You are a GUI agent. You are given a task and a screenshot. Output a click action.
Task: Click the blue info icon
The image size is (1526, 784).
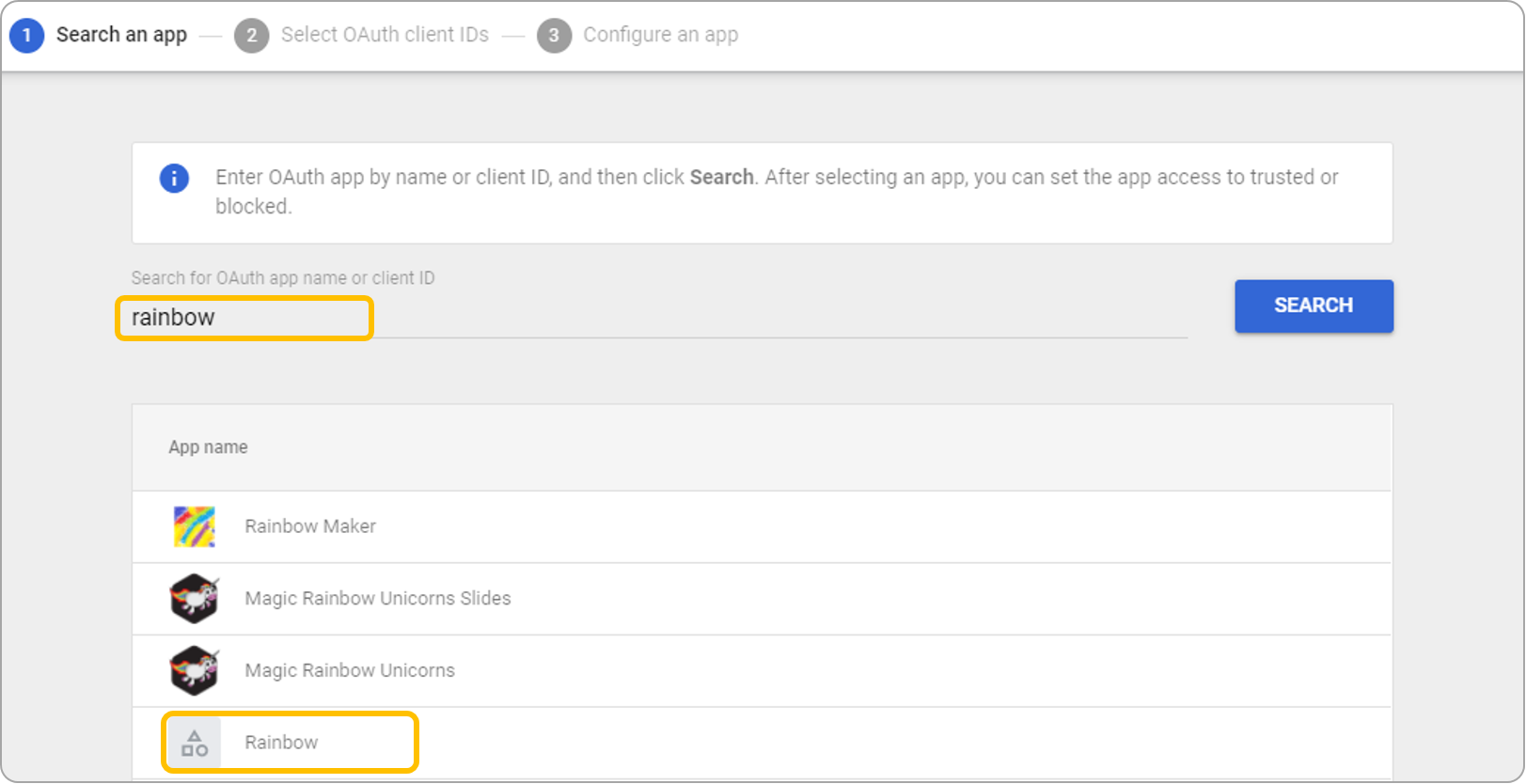pos(174,178)
